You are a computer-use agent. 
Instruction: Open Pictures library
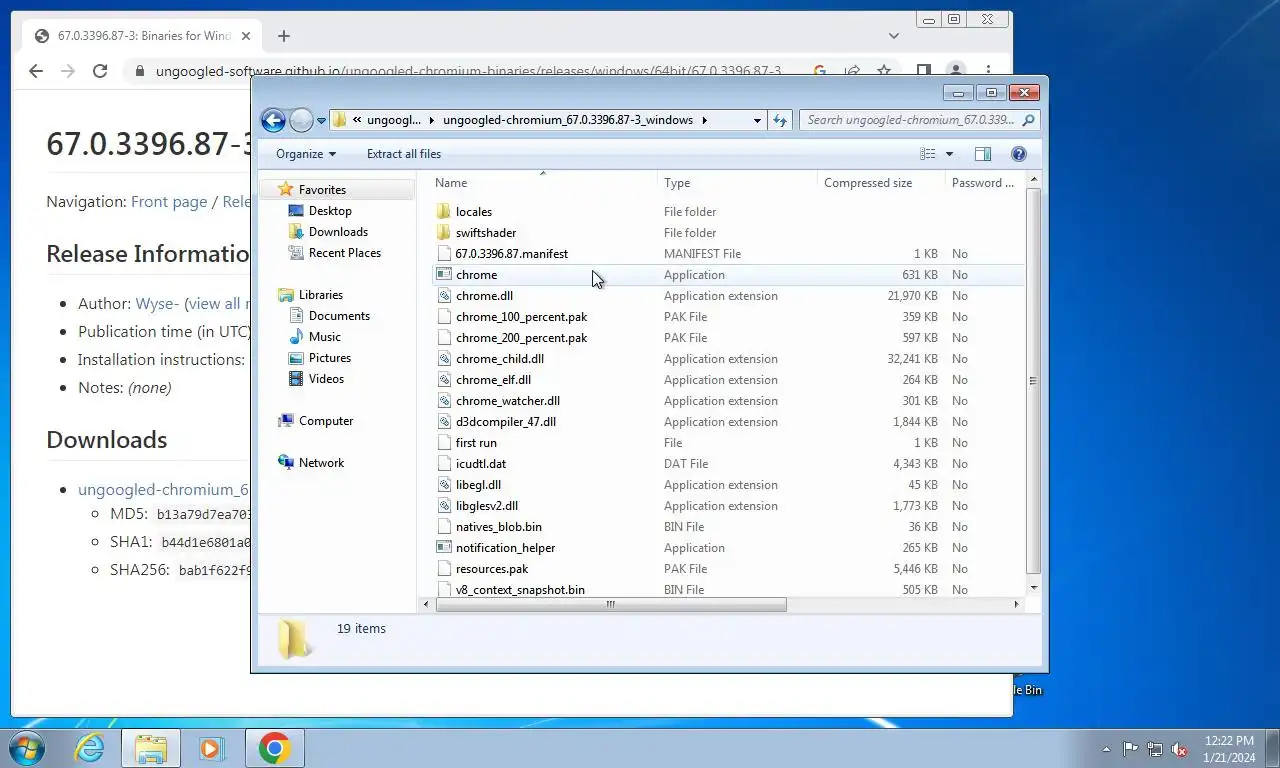330,358
